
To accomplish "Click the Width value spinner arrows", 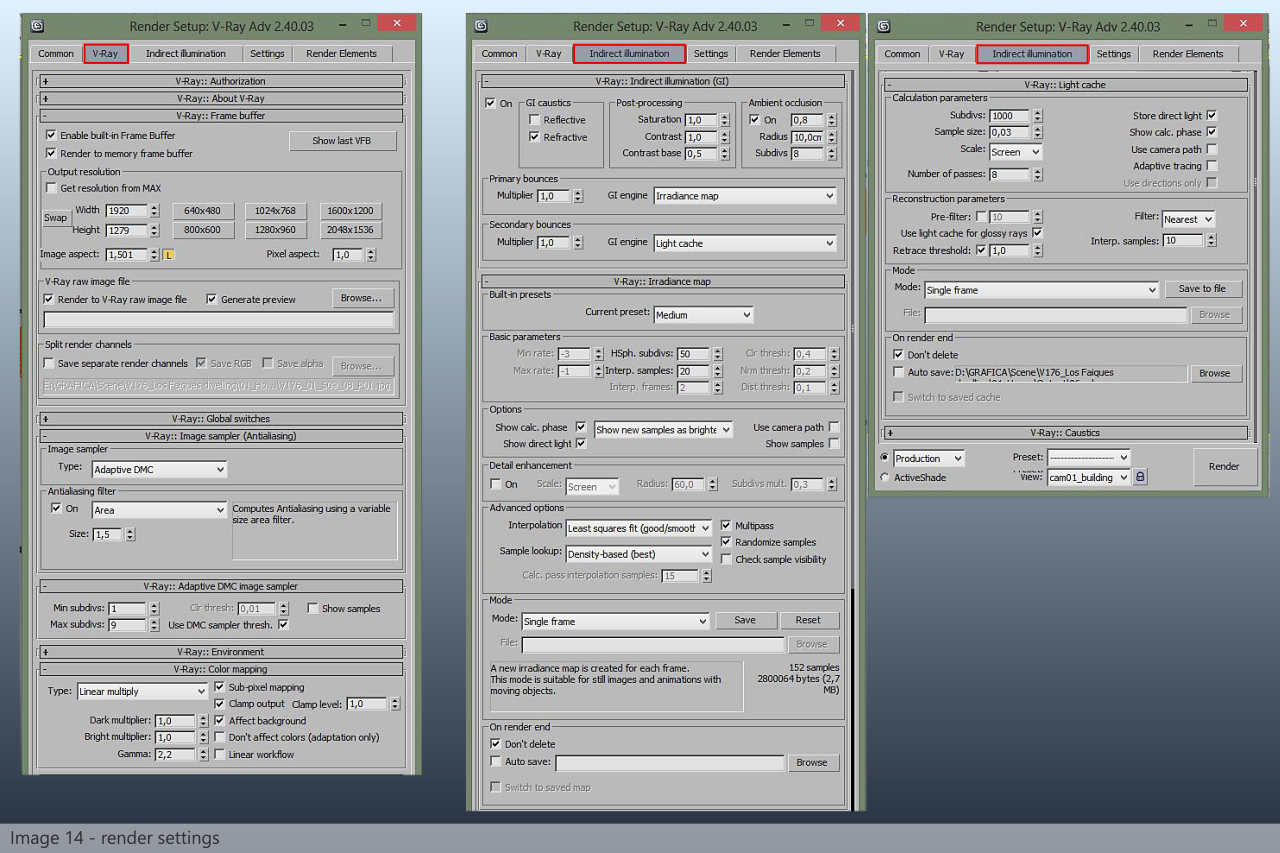I will (x=155, y=210).
